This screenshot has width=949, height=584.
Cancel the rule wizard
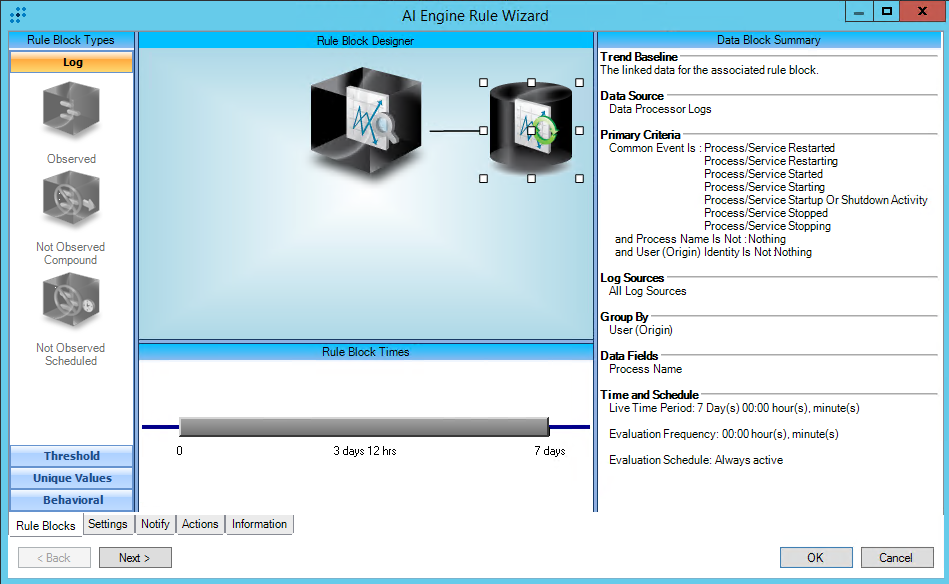click(895, 558)
